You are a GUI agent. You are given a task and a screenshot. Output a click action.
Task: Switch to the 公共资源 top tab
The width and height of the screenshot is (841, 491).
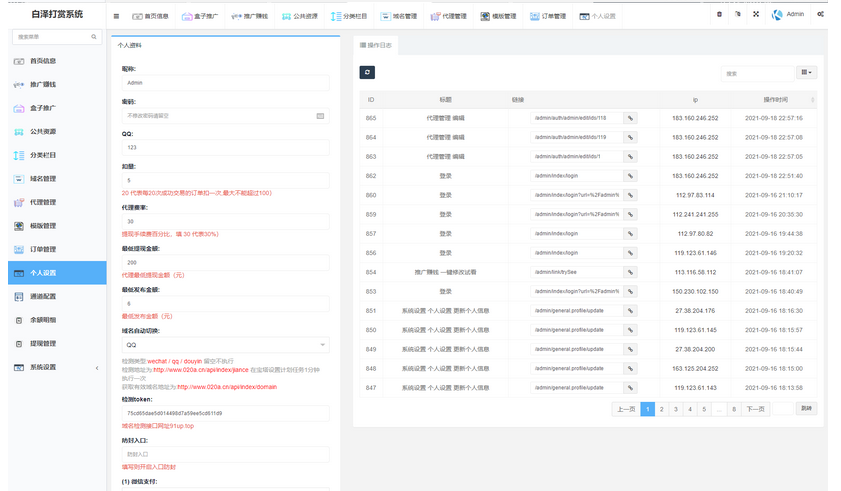pos(299,16)
